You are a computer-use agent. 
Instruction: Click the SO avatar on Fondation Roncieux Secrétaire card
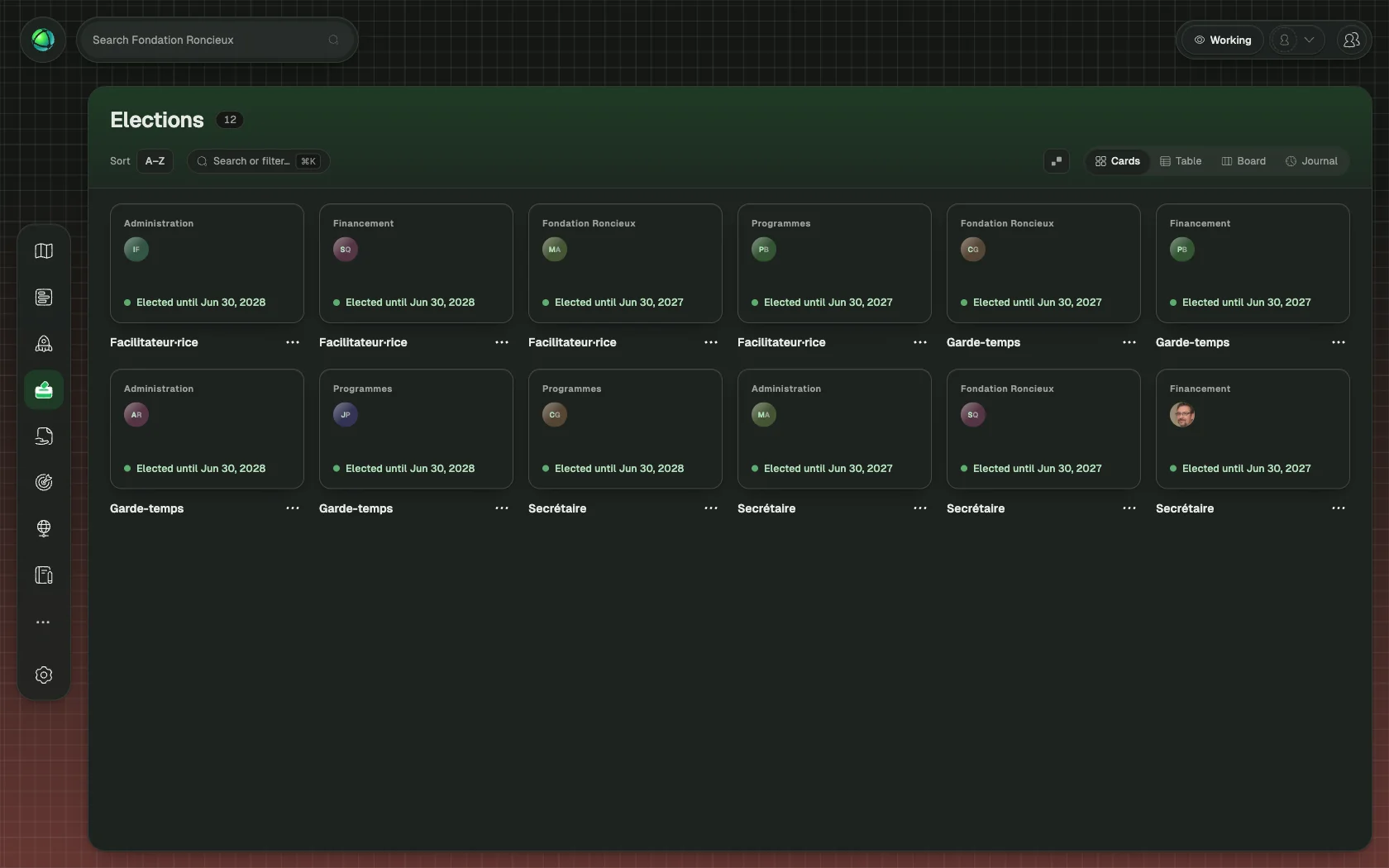[x=973, y=414]
